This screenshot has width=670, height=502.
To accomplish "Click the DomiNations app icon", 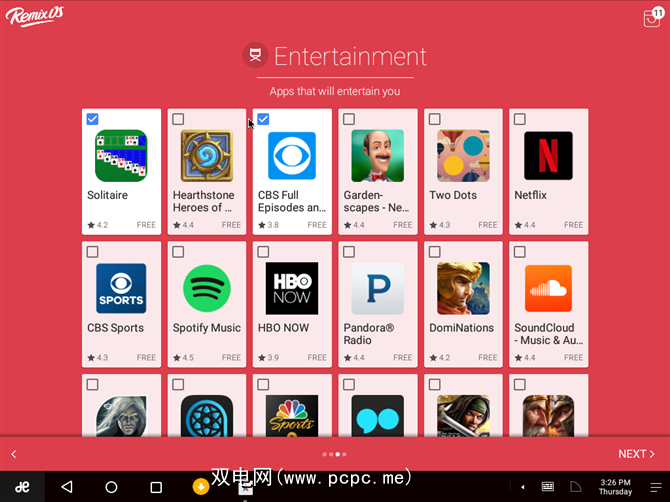I will [463, 288].
